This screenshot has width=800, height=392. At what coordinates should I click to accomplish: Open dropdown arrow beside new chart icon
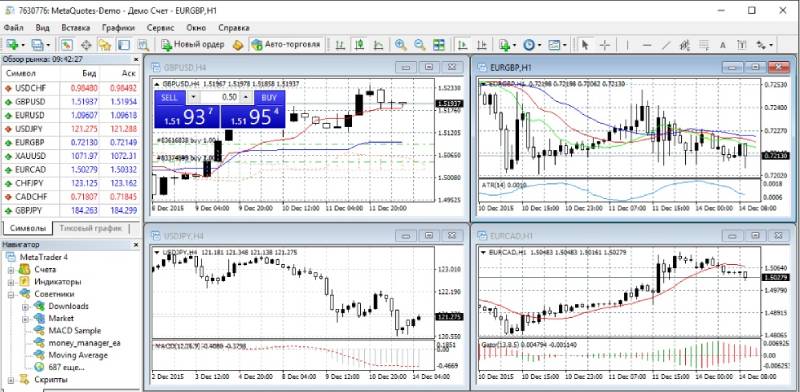click(x=22, y=45)
